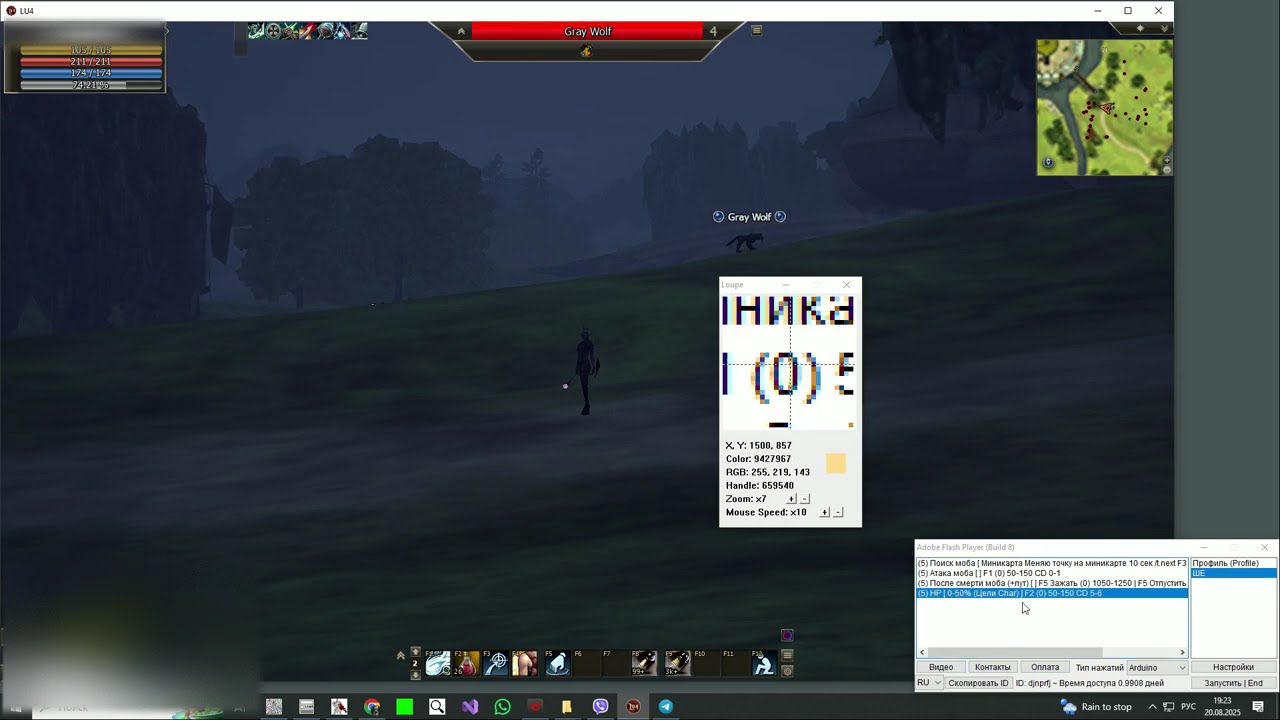Collapse target window with up arrow
This screenshot has height=720, width=1280.
tap(461, 31)
